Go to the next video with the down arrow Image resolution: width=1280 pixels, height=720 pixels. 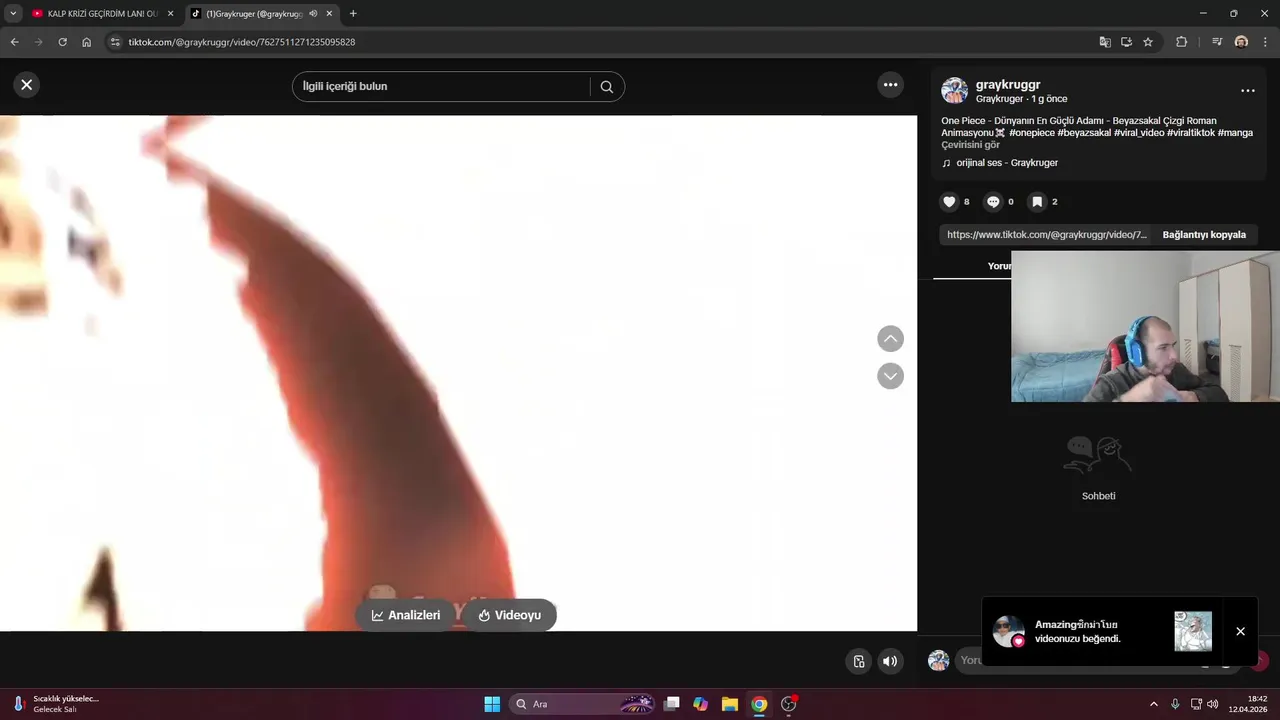[x=890, y=376]
